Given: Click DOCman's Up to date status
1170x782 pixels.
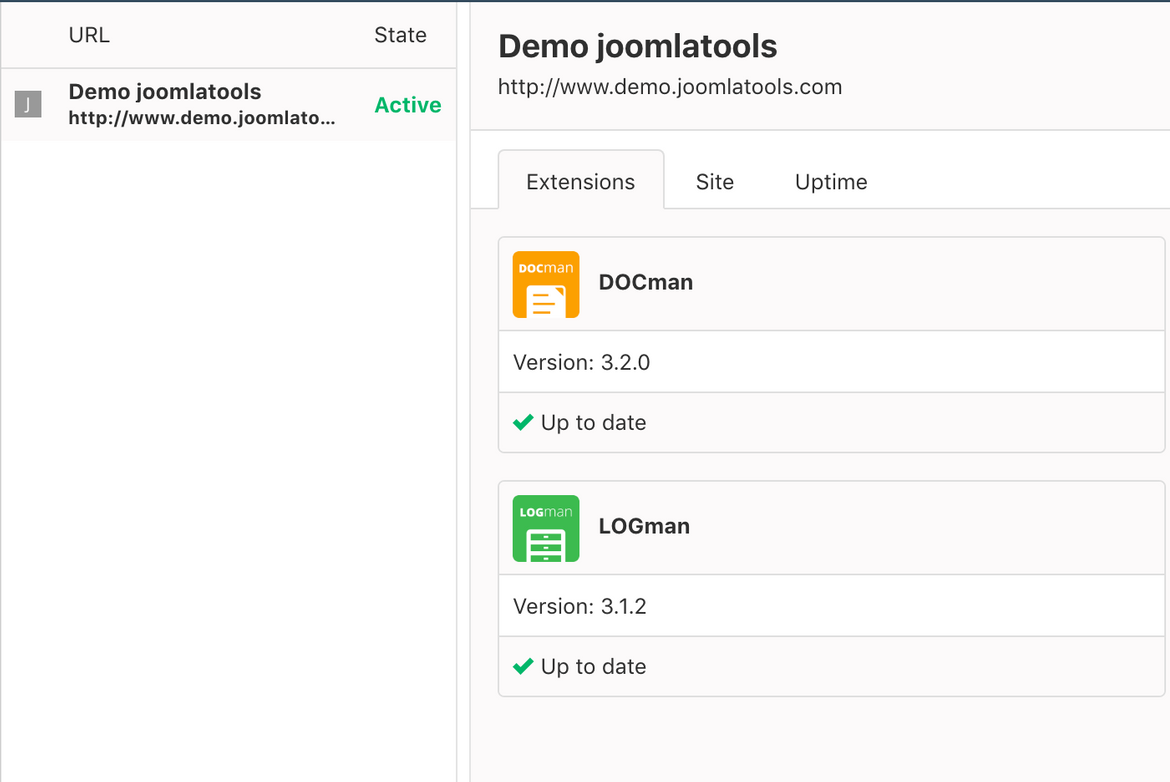Looking at the screenshot, I should click(x=593, y=423).
